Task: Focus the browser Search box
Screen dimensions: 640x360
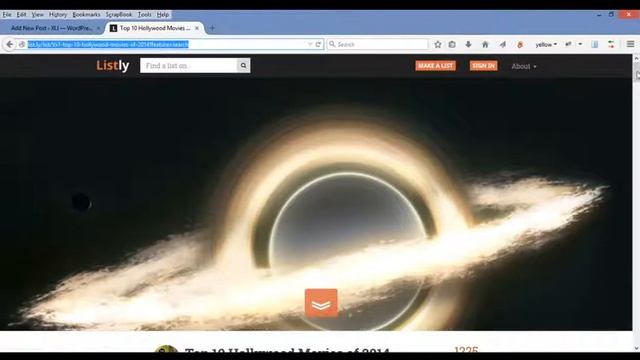Action: click(378, 44)
